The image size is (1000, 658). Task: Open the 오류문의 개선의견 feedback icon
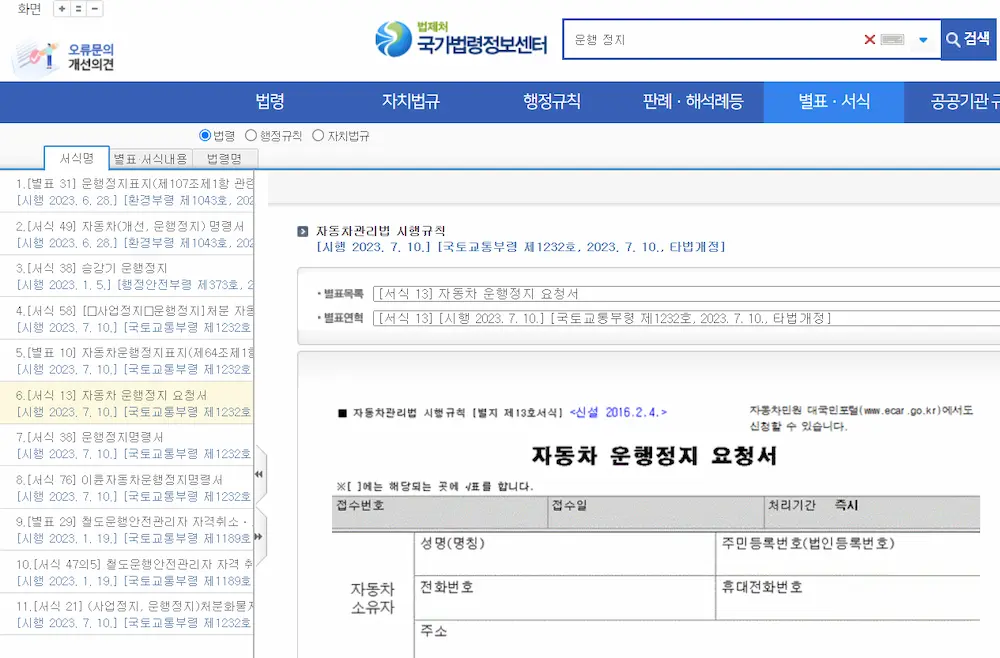(x=62, y=57)
